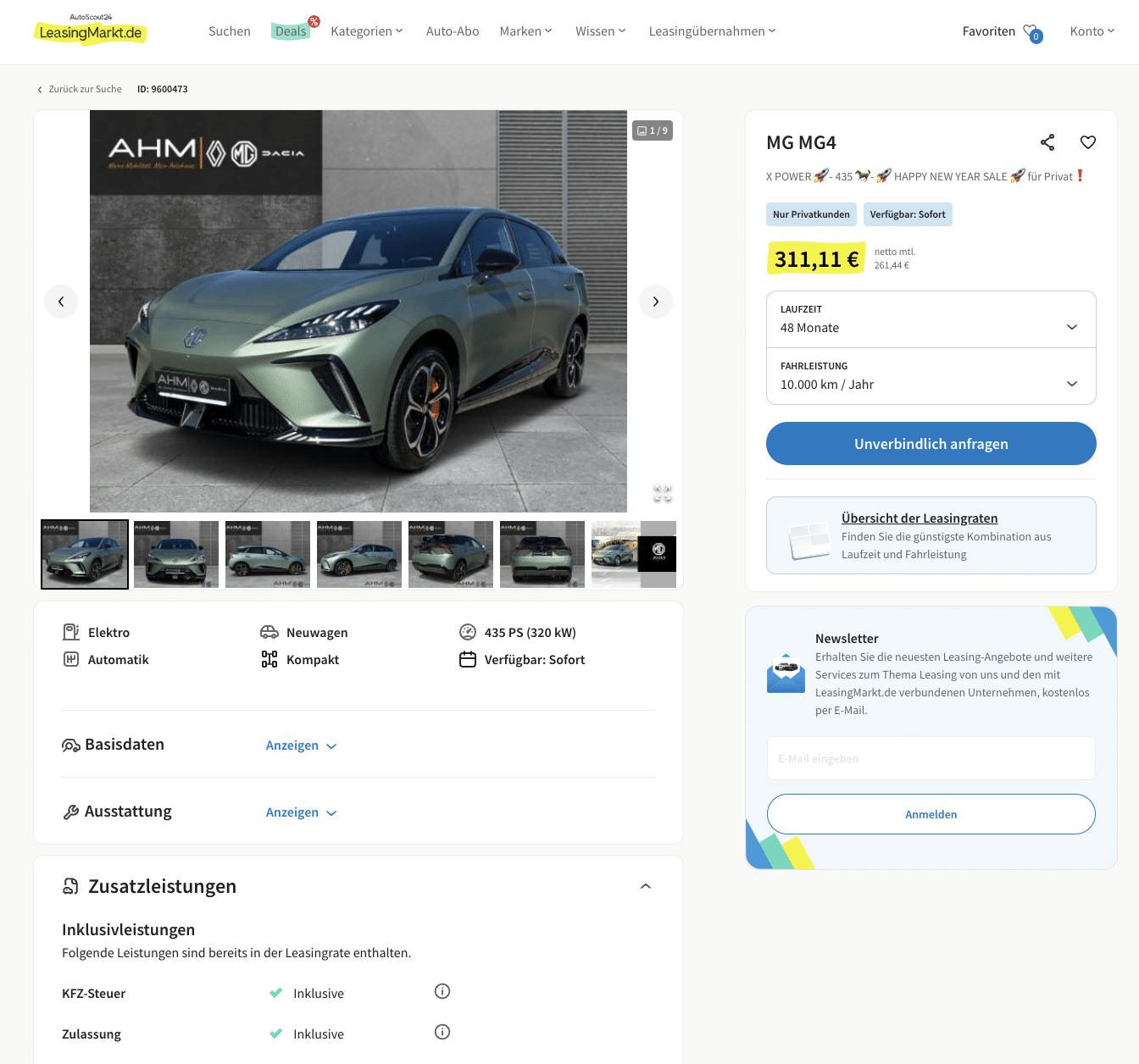
Task: Open the Wissen menu
Action: [x=601, y=31]
